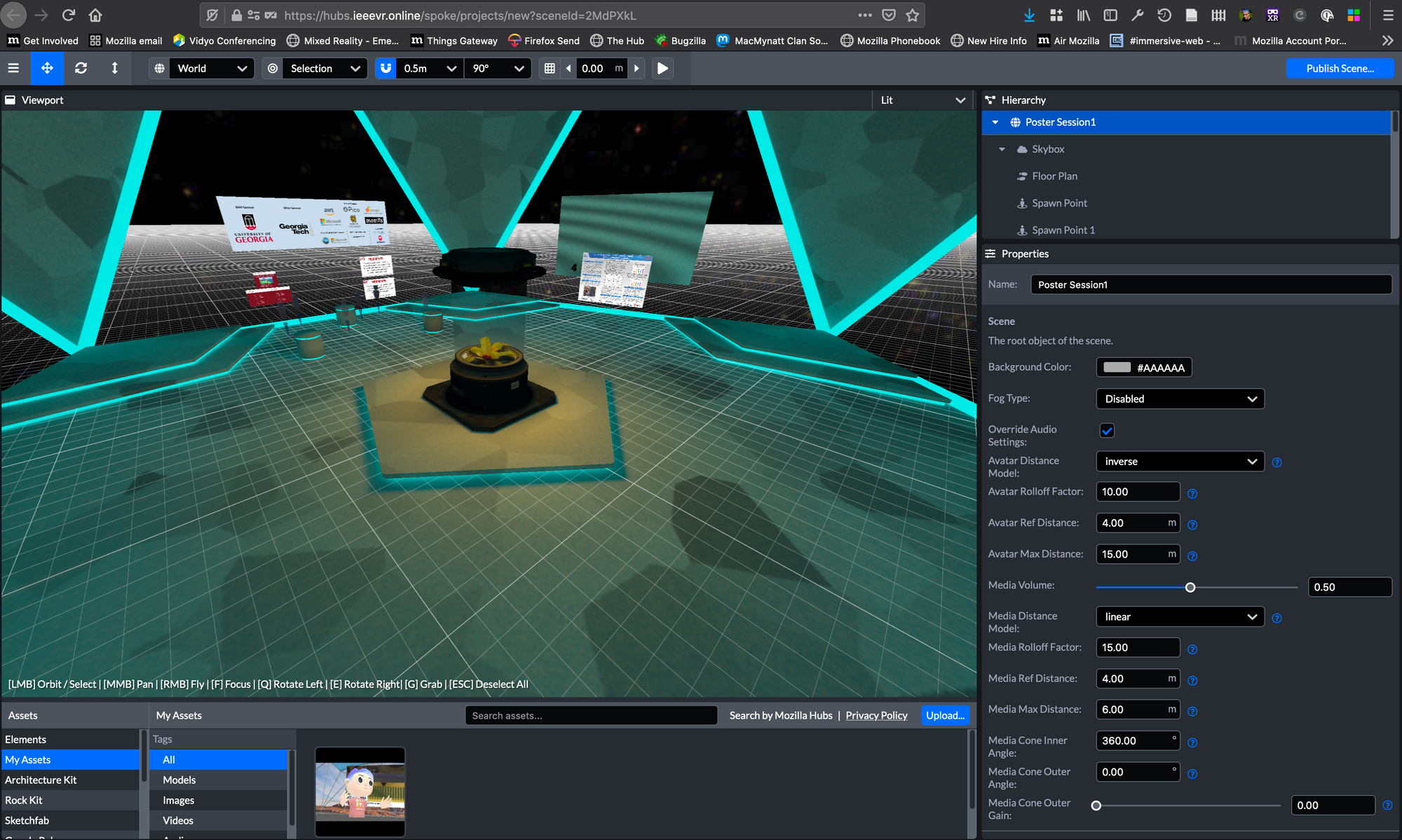The width and height of the screenshot is (1402, 840).
Task: Collapse the Poster Session1 hierarchy node
Action: tap(995, 122)
